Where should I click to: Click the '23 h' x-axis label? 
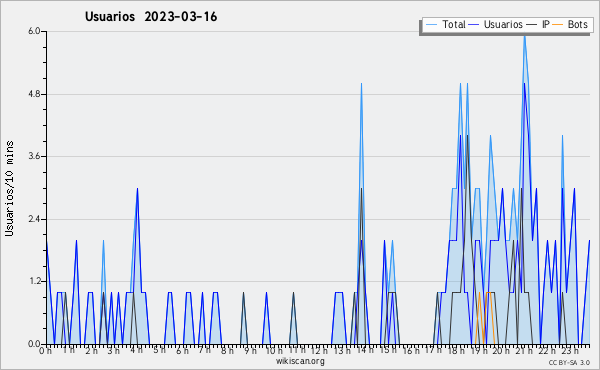569,350
